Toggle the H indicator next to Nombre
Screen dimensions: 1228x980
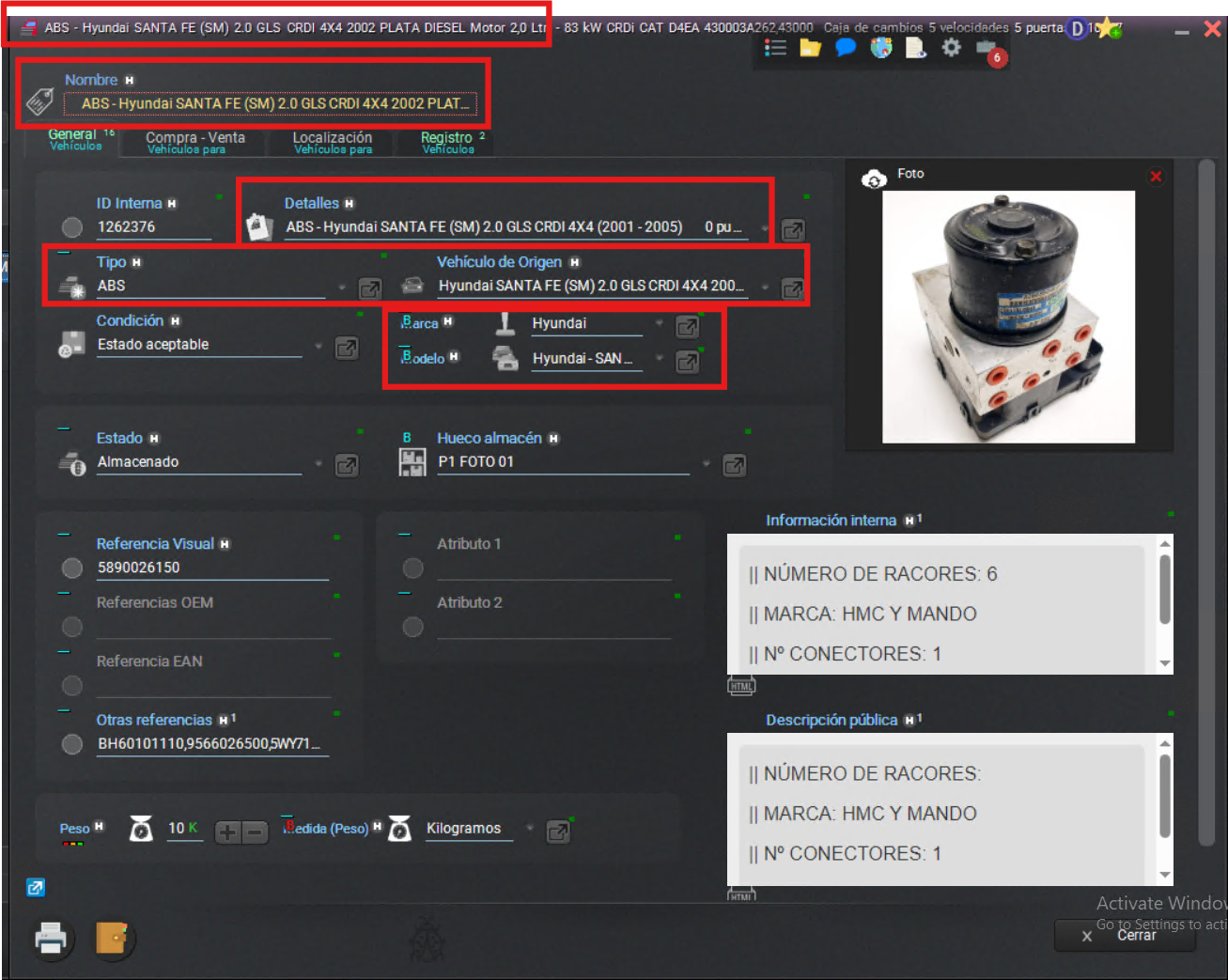129,80
